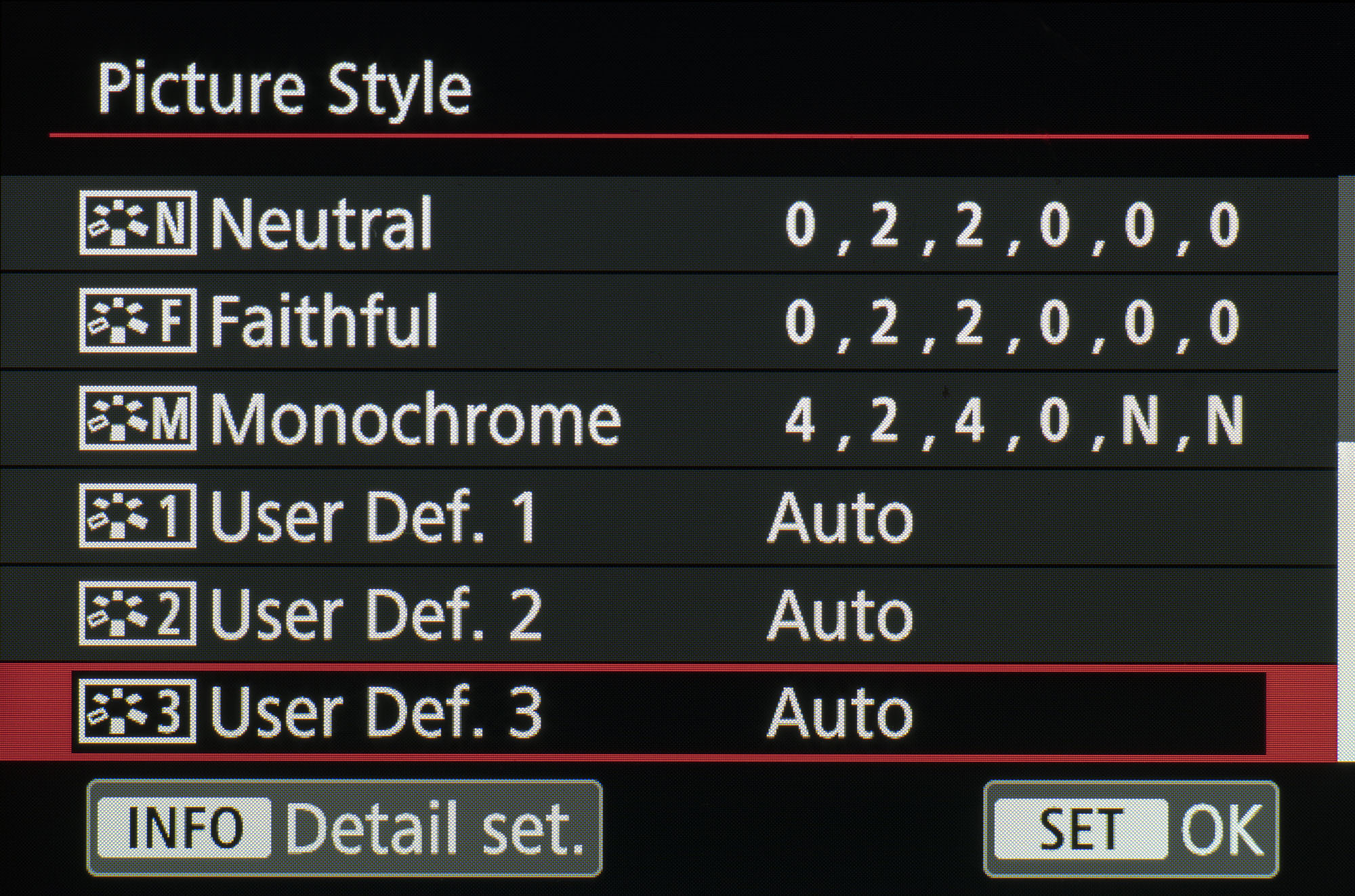Tap the Monochrome values 4,2,4,0,N,N
Viewport: 1355px width, 896px height.
point(1014,420)
